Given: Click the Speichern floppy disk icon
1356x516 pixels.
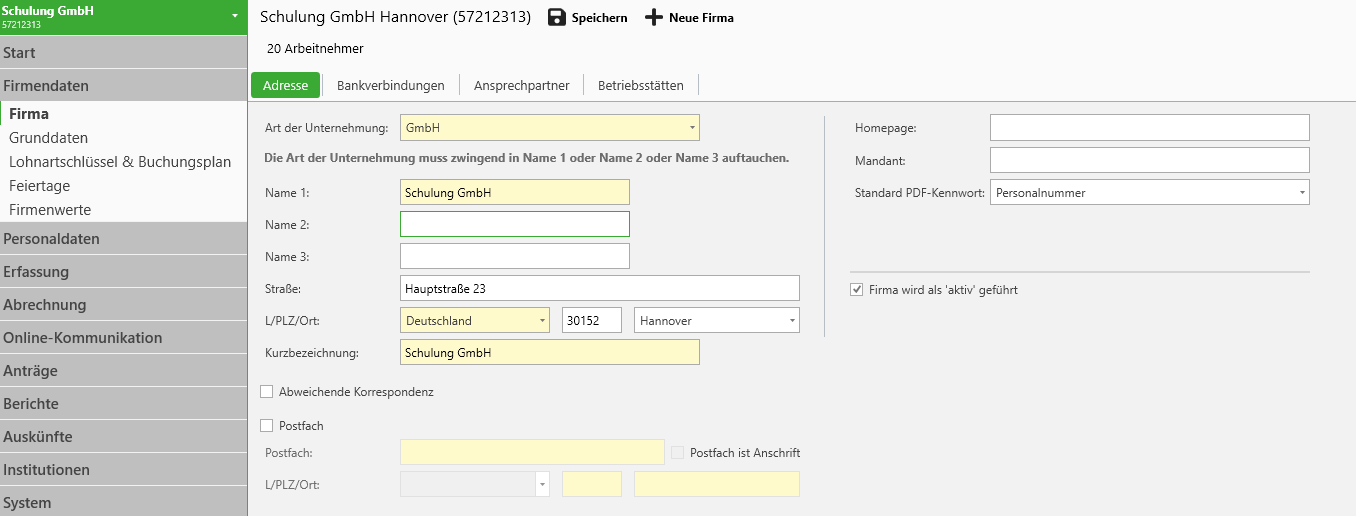Looking at the screenshot, I should (x=557, y=18).
